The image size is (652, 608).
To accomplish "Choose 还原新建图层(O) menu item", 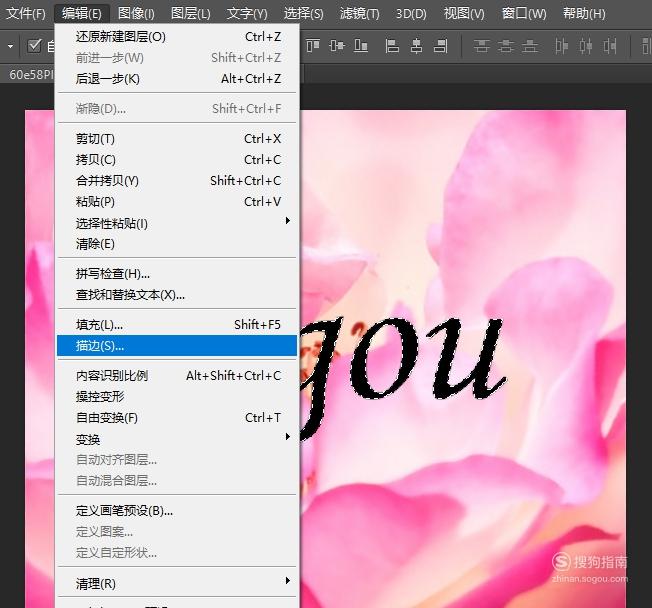I will click(177, 37).
